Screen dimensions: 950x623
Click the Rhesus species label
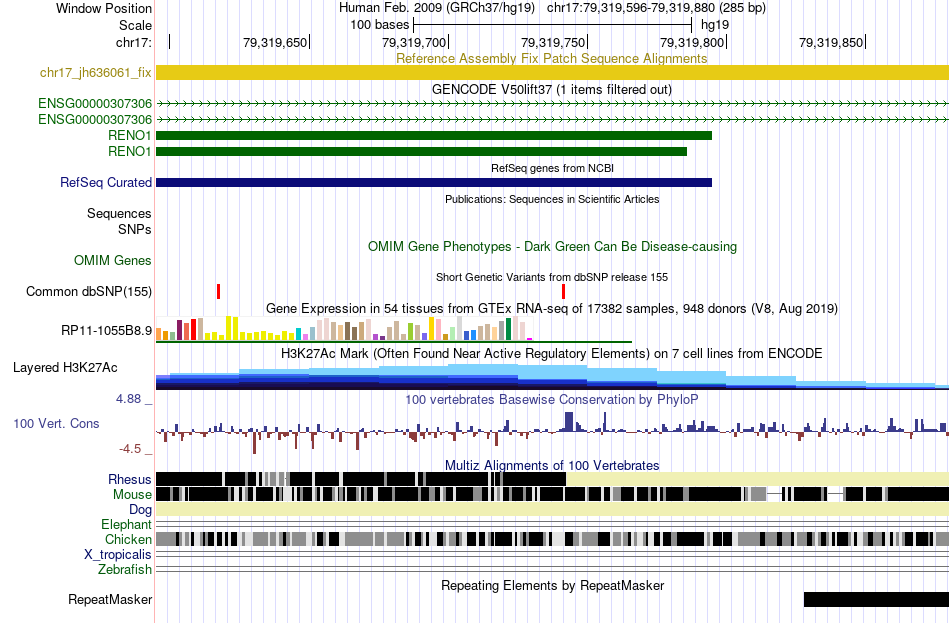click(130, 480)
